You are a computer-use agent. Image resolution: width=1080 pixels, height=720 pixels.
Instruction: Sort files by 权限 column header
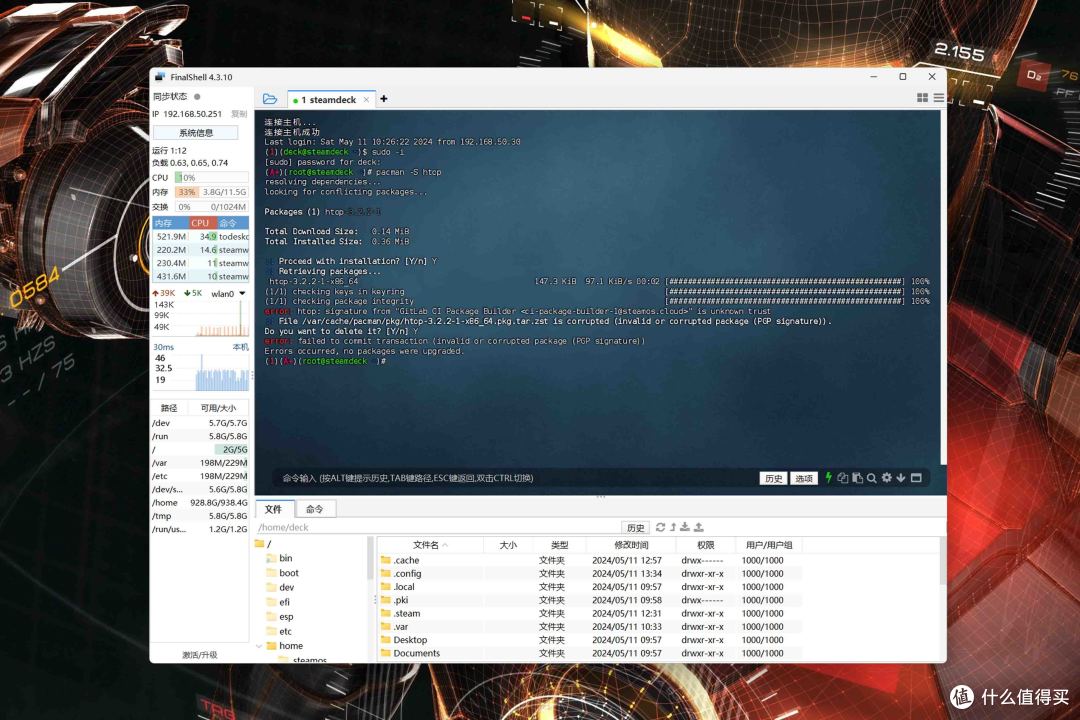705,545
